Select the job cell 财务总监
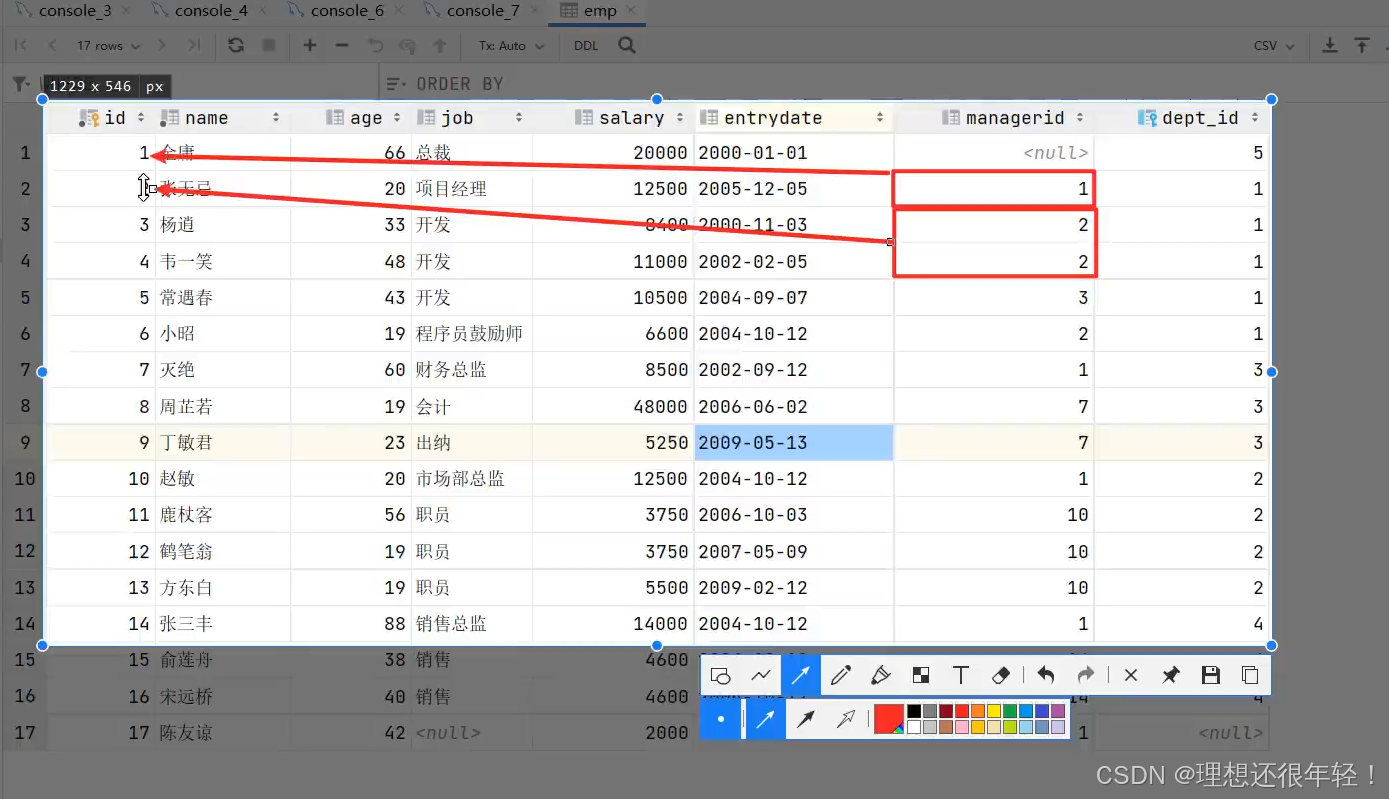The width and height of the screenshot is (1389, 799). point(471,370)
